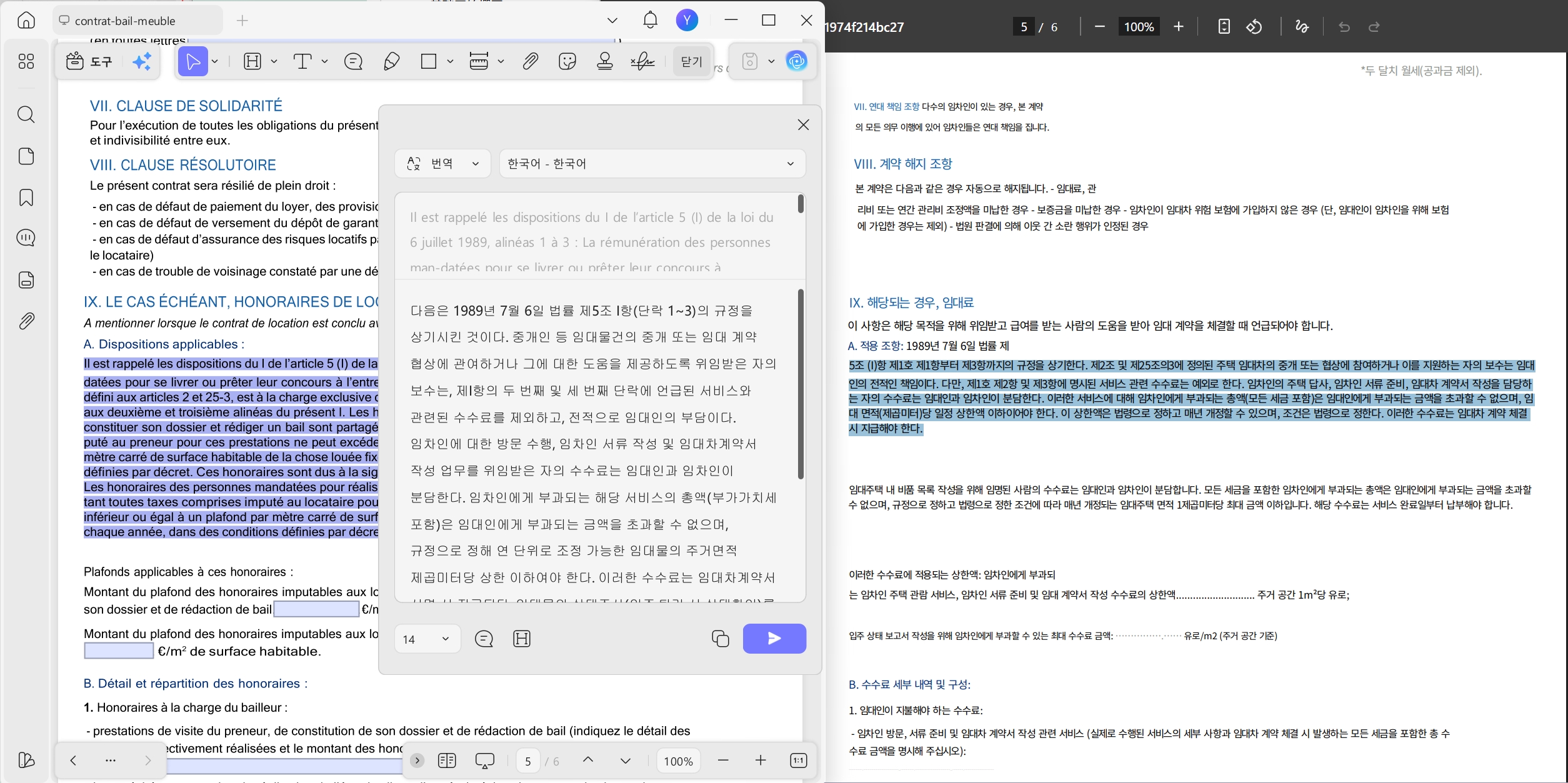
Task: Expand the save options dropdown arrow
Action: pos(771,61)
